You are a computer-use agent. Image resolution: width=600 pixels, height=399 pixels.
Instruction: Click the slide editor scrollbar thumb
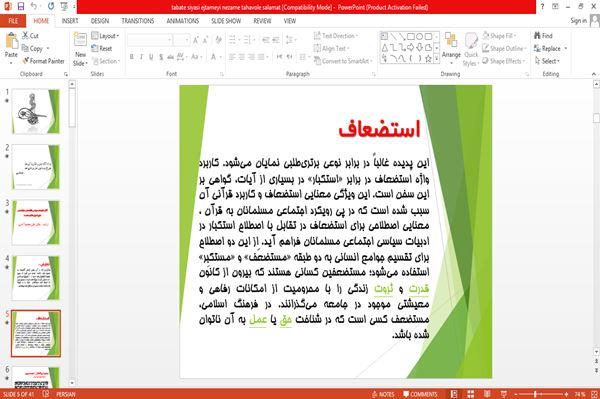(x=596, y=118)
